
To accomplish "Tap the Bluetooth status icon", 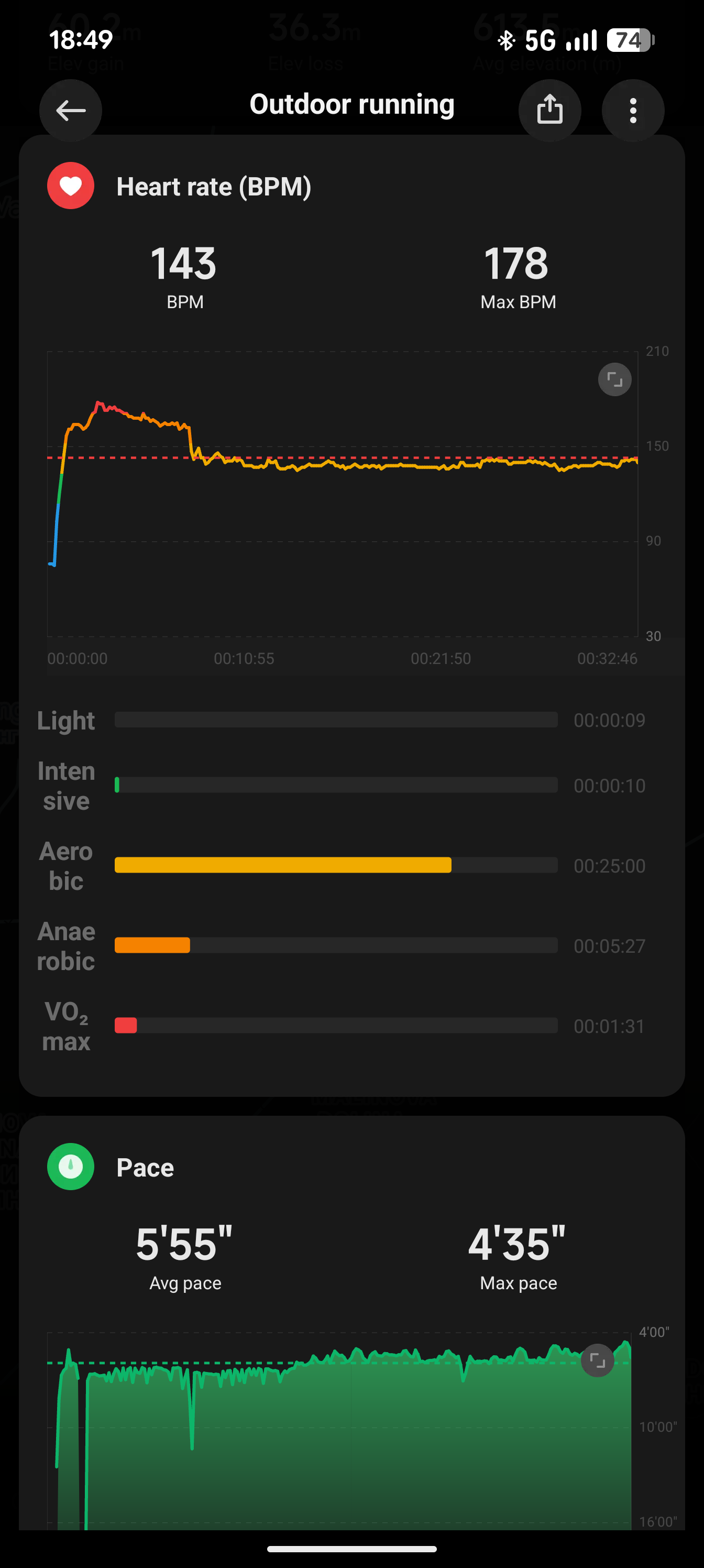I will coord(506,41).
